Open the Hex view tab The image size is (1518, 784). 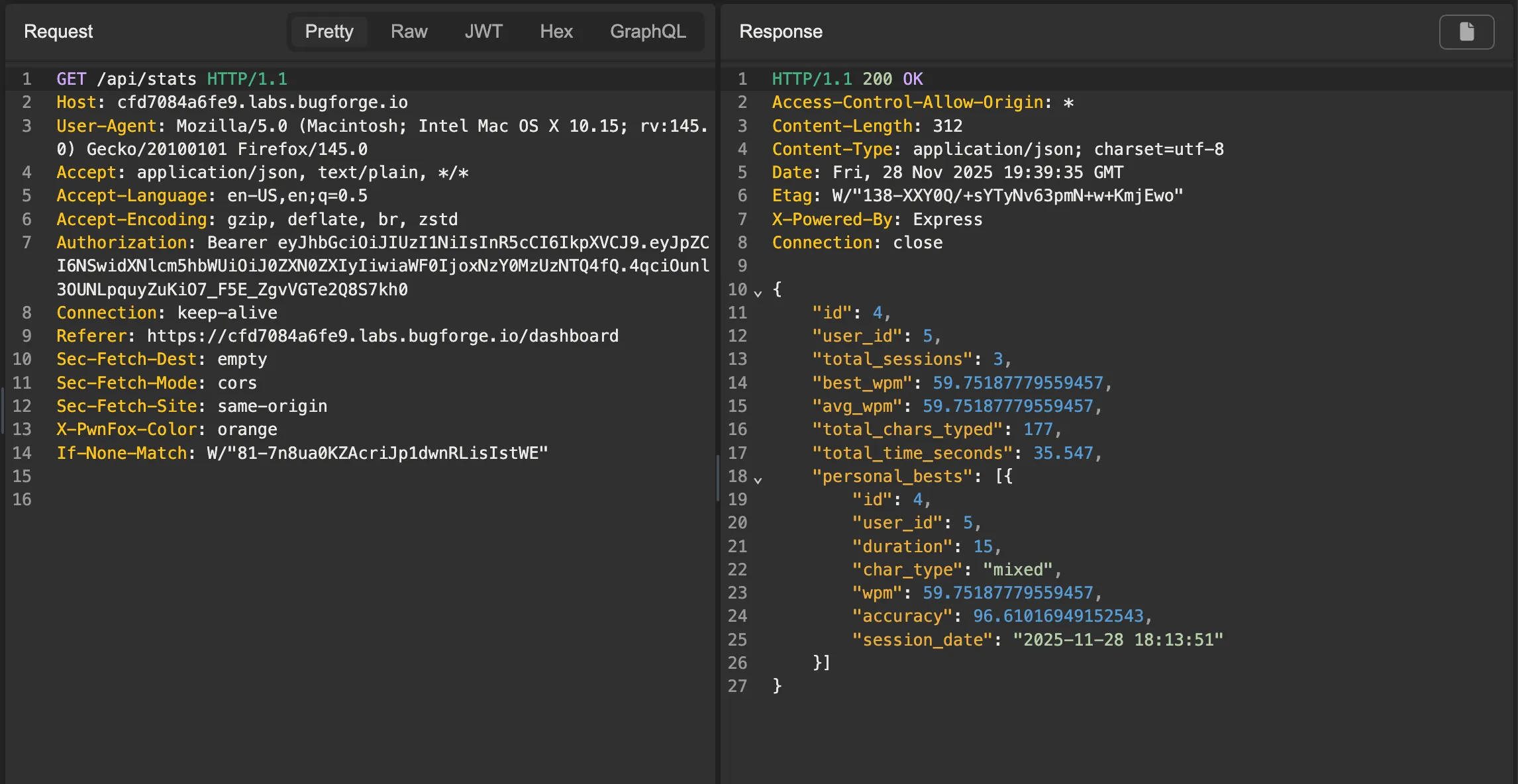556,31
